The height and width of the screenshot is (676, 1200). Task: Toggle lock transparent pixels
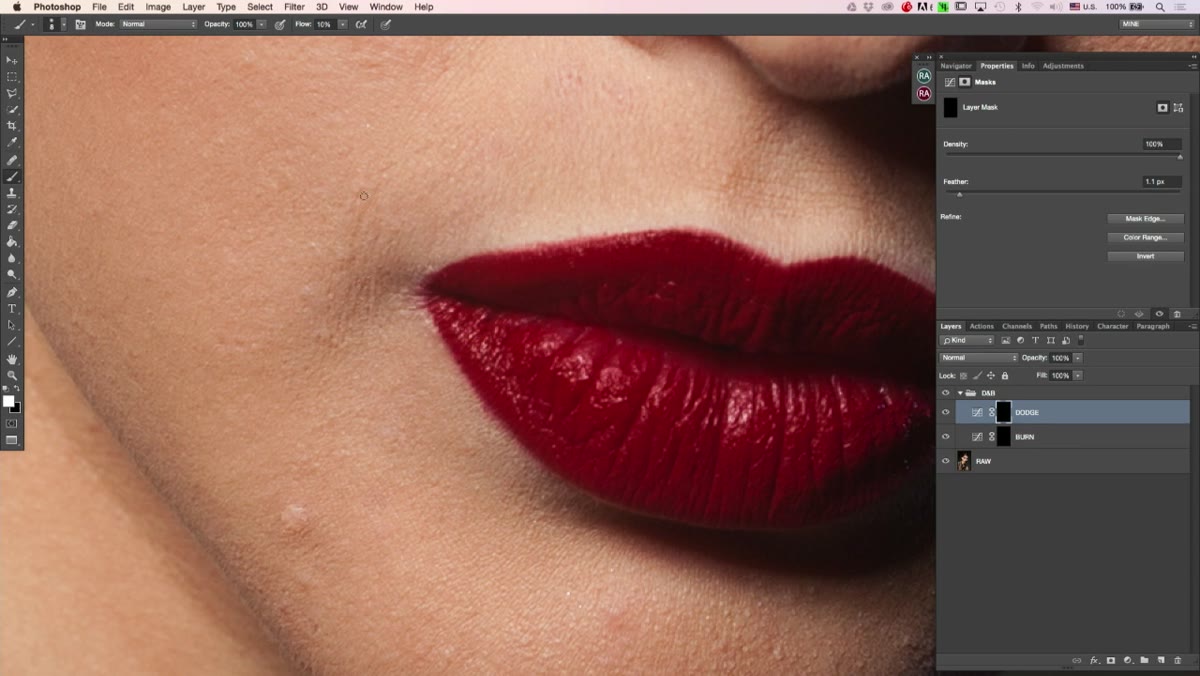pos(963,376)
